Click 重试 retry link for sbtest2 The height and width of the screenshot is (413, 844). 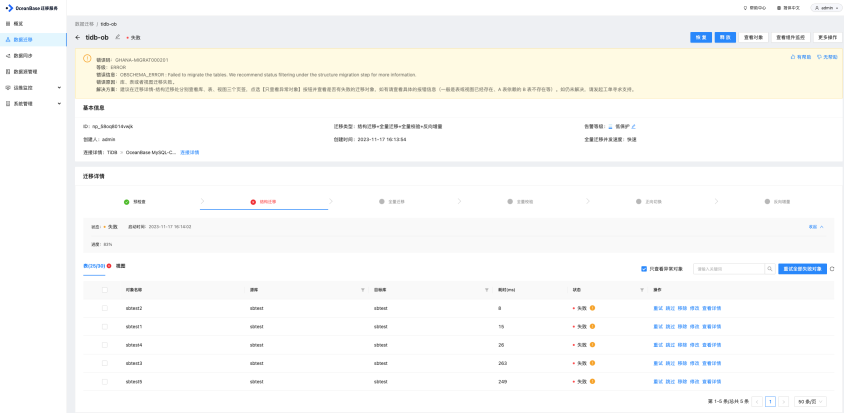[x=658, y=308]
